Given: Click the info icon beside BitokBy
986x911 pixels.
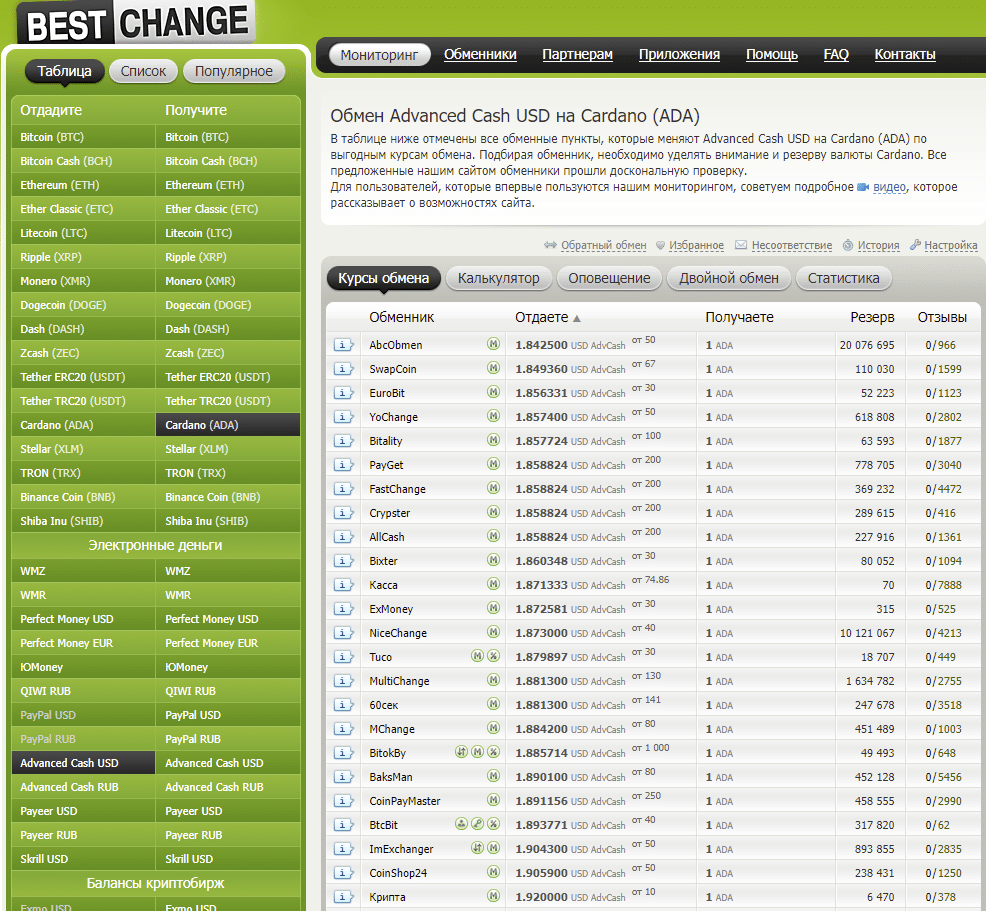Looking at the screenshot, I should point(343,753).
